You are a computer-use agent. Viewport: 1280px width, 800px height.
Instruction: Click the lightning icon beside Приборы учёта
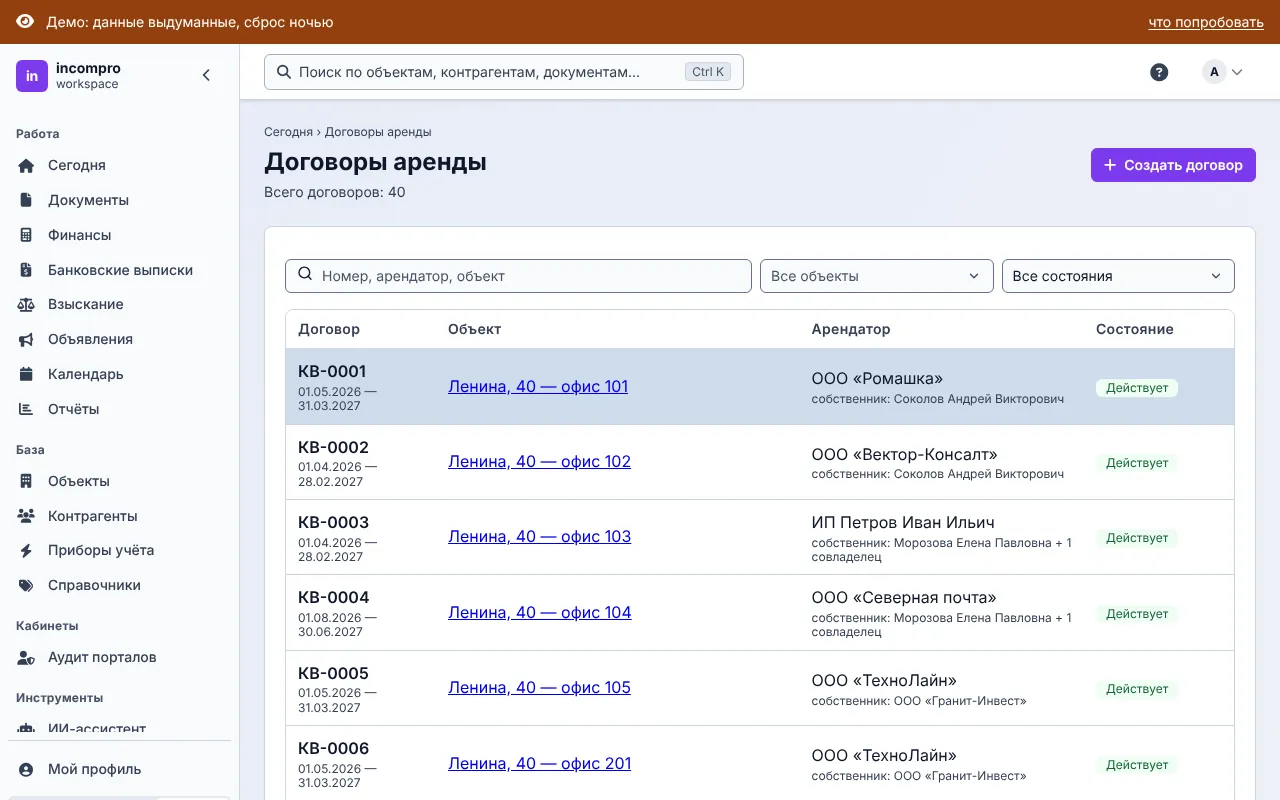27,550
